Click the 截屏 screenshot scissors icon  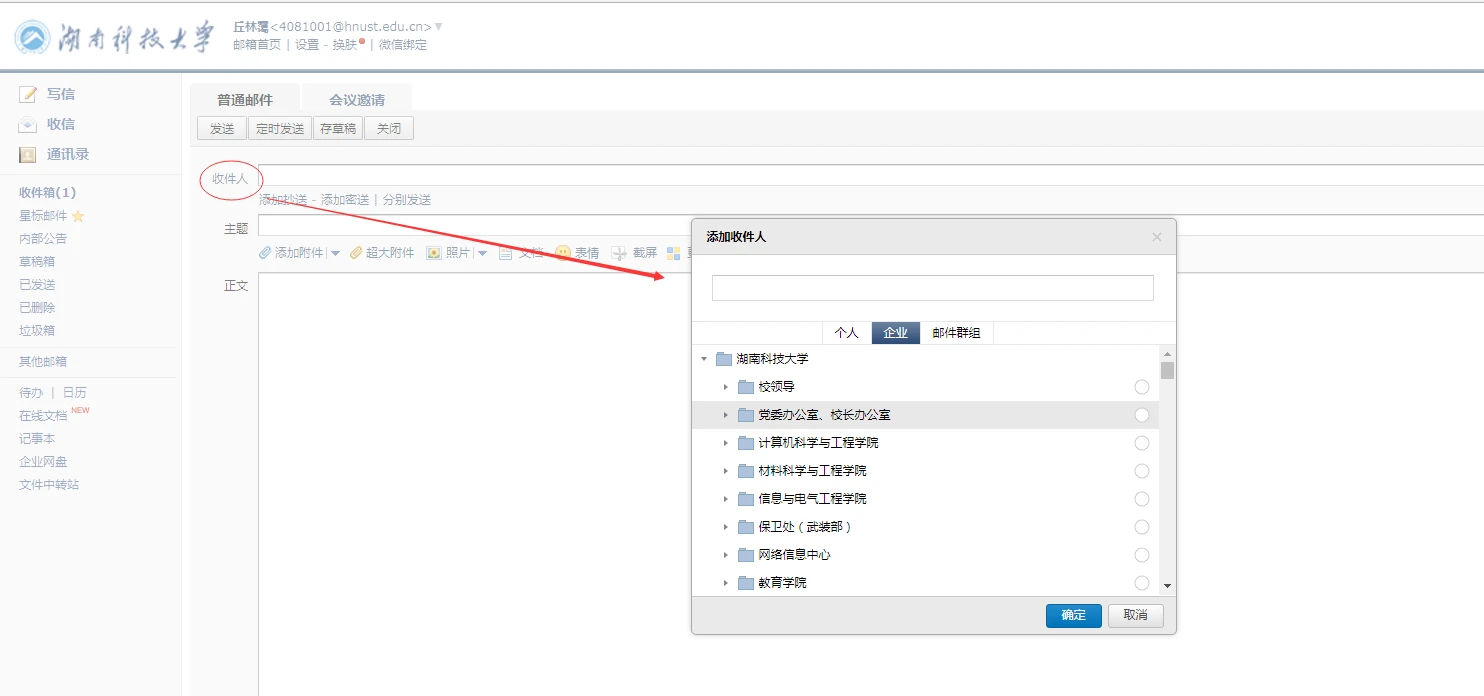pos(620,253)
